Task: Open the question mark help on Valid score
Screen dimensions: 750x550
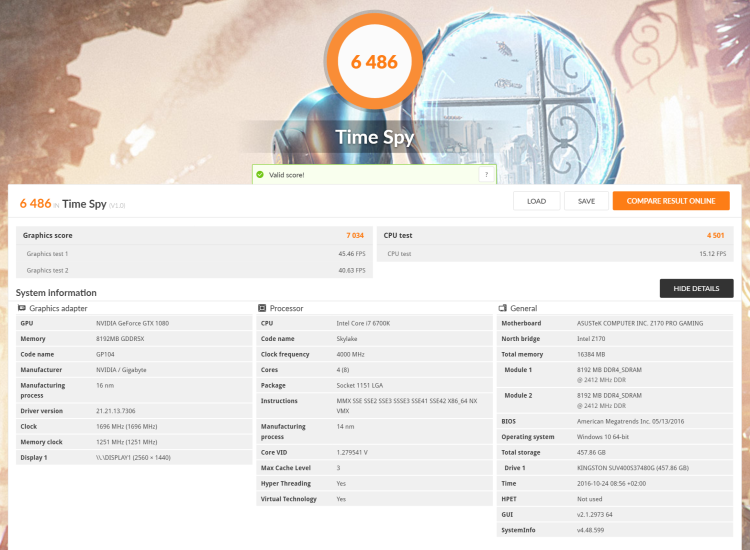Action: pos(486,175)
